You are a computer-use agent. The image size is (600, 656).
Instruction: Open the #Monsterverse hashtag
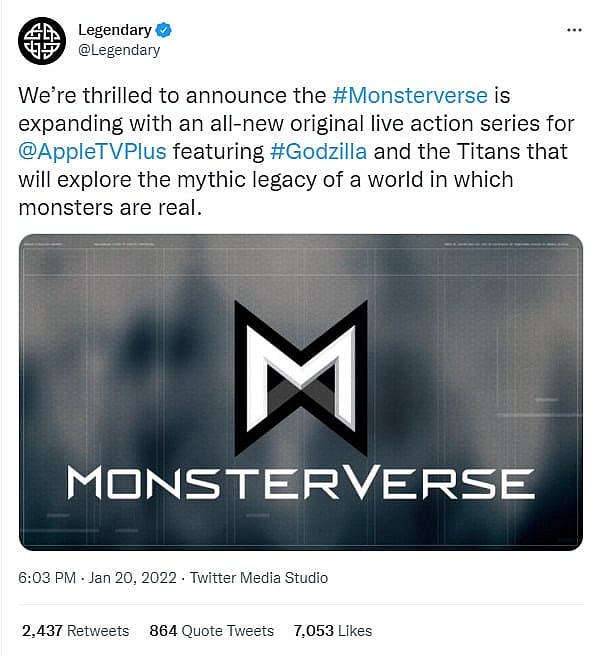point(409,96)
